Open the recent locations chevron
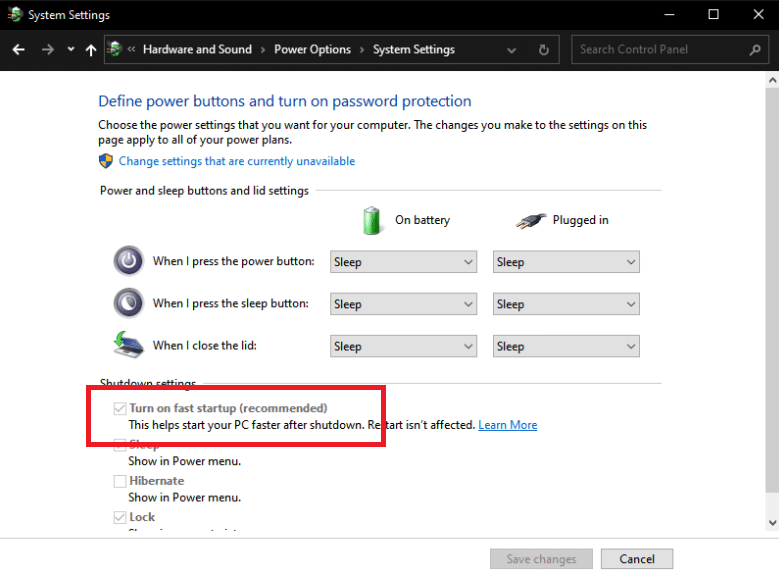This screenshot has height=579, width=779. (x=70, y=49)
